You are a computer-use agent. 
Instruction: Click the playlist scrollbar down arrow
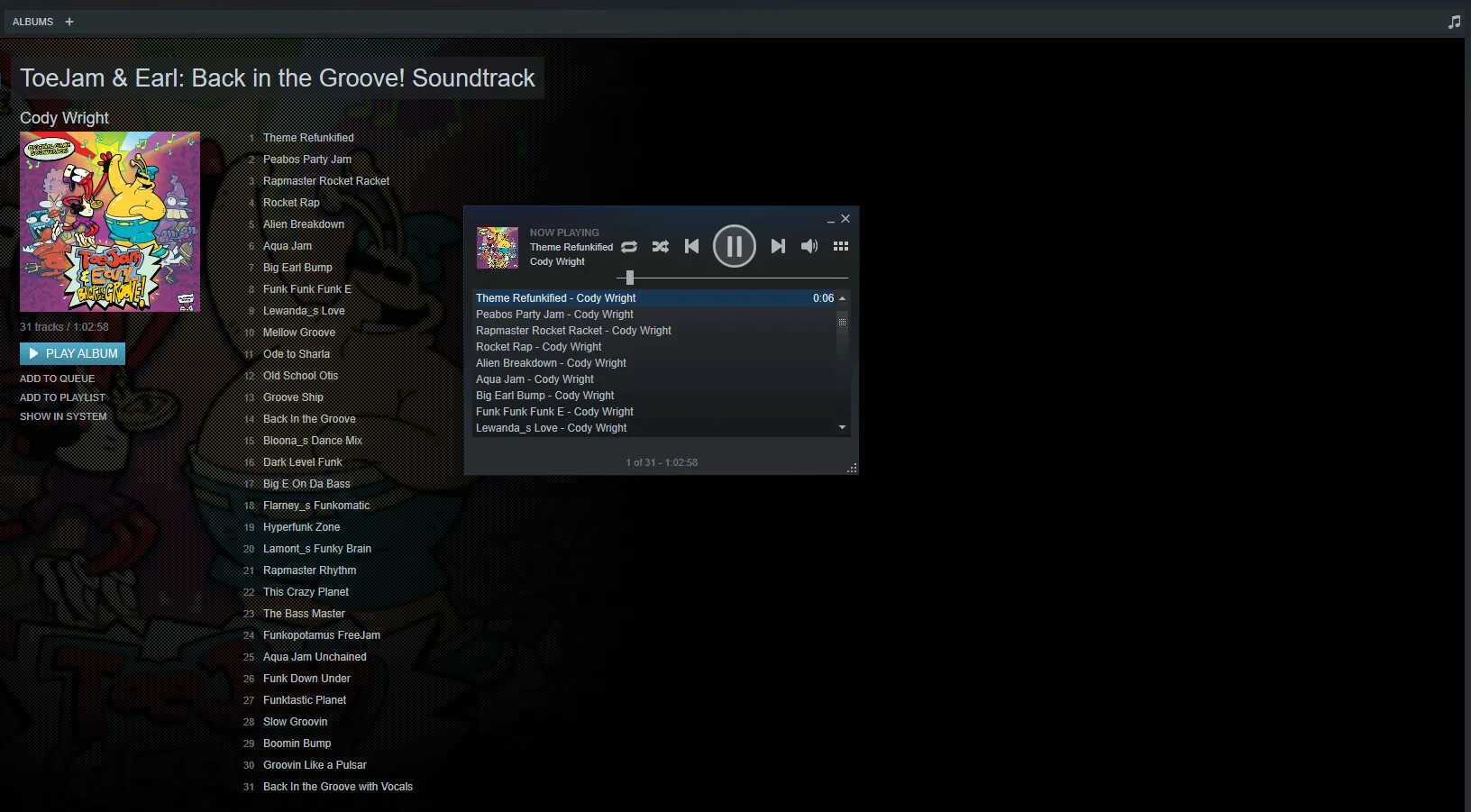(843, 427)
